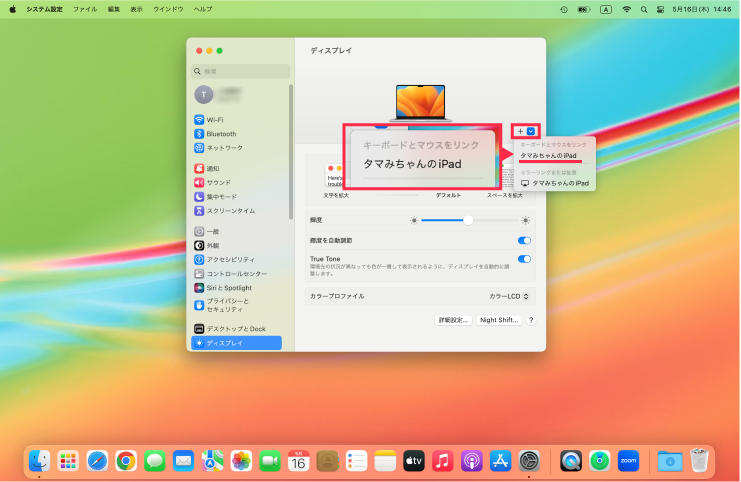Open Podcasts from the Dock
The width and height of the screenshot is (741, 482).
pos(472,461)
